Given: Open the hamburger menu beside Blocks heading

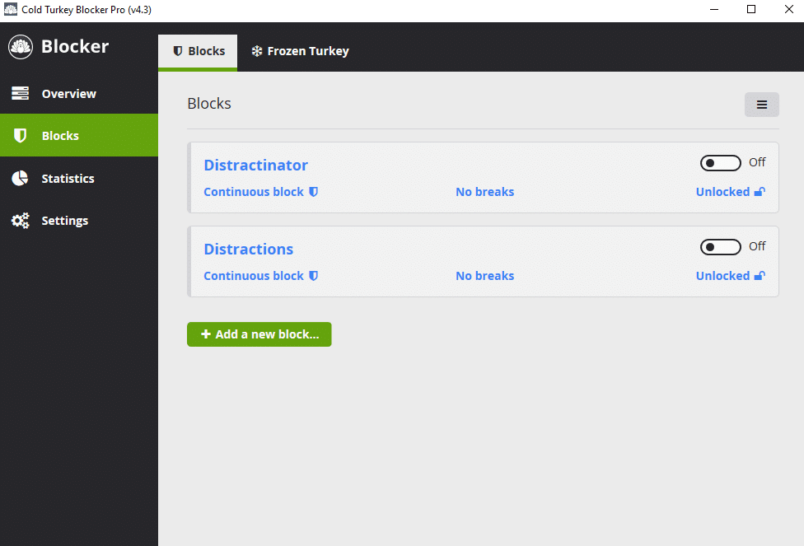Looking at the screenshot, I should coord(762,105).
